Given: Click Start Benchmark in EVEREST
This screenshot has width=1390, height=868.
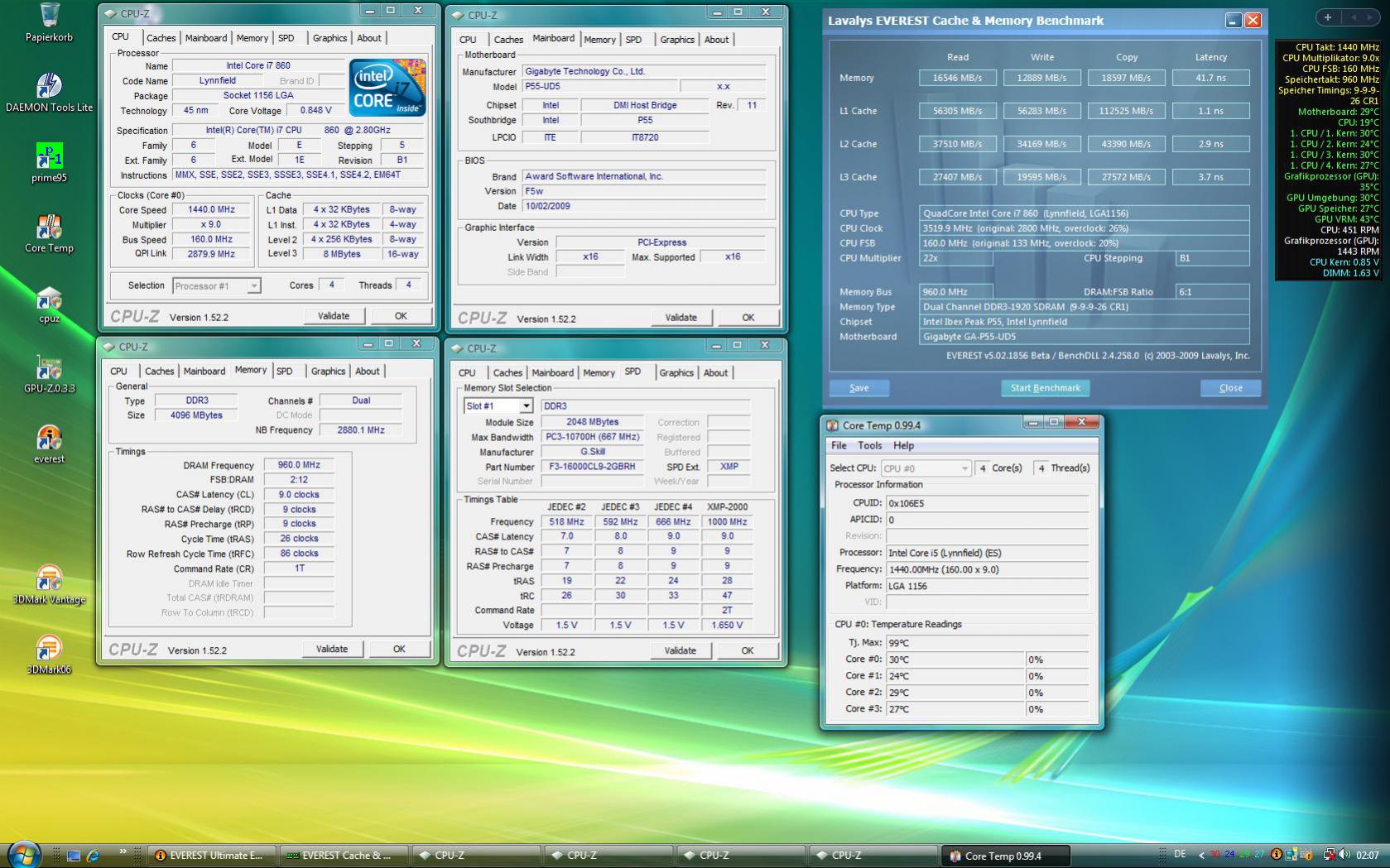Looking at the screenshot, I should click(1045, 388).
